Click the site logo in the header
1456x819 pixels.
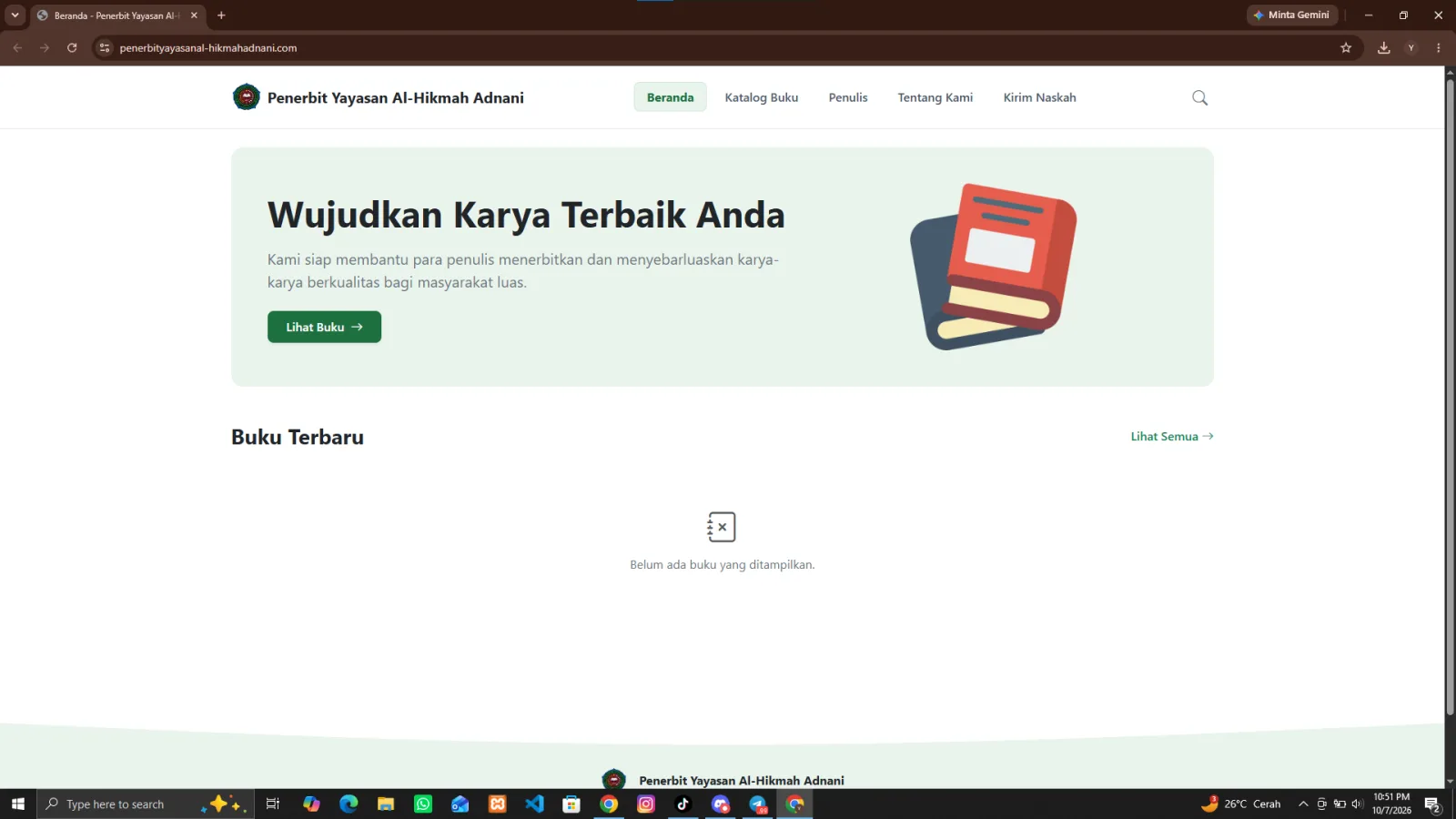point(246,97)
